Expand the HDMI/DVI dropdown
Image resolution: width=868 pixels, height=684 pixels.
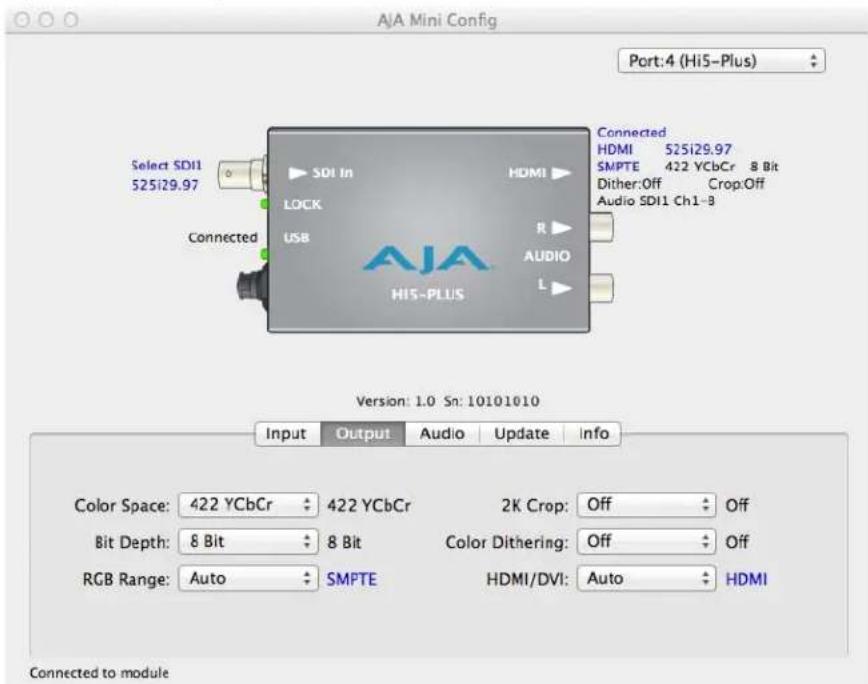click(x=647, y=579)
